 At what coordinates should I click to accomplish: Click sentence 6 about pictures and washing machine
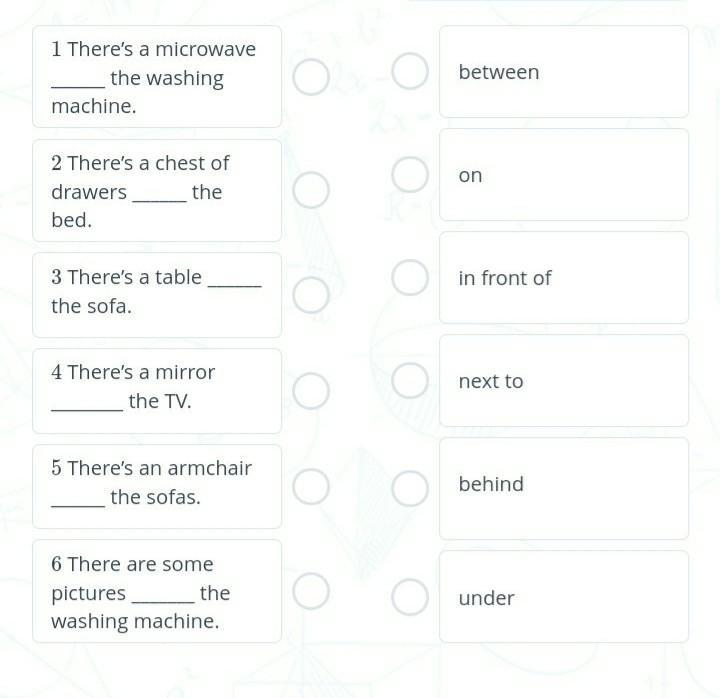coord(157,591)
